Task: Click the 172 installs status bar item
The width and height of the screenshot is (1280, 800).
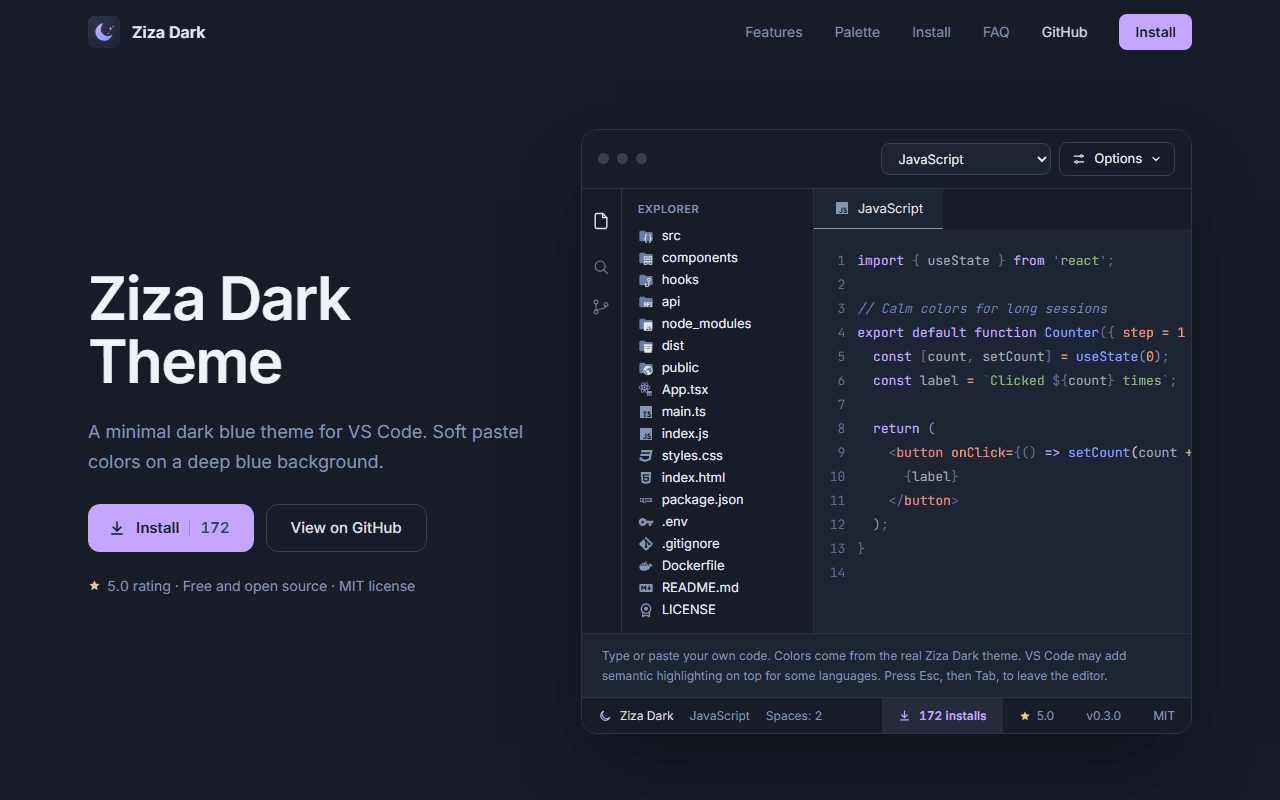Action: (x=942, y=716)
